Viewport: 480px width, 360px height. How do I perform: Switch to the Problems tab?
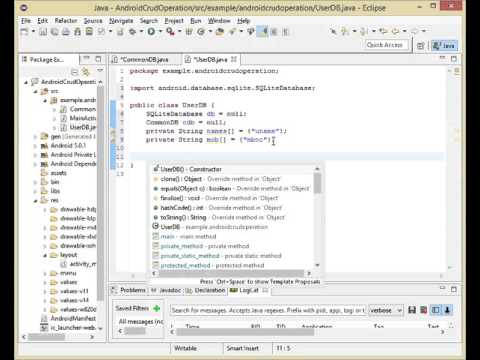pyautogui.click(x=129, y=290)
